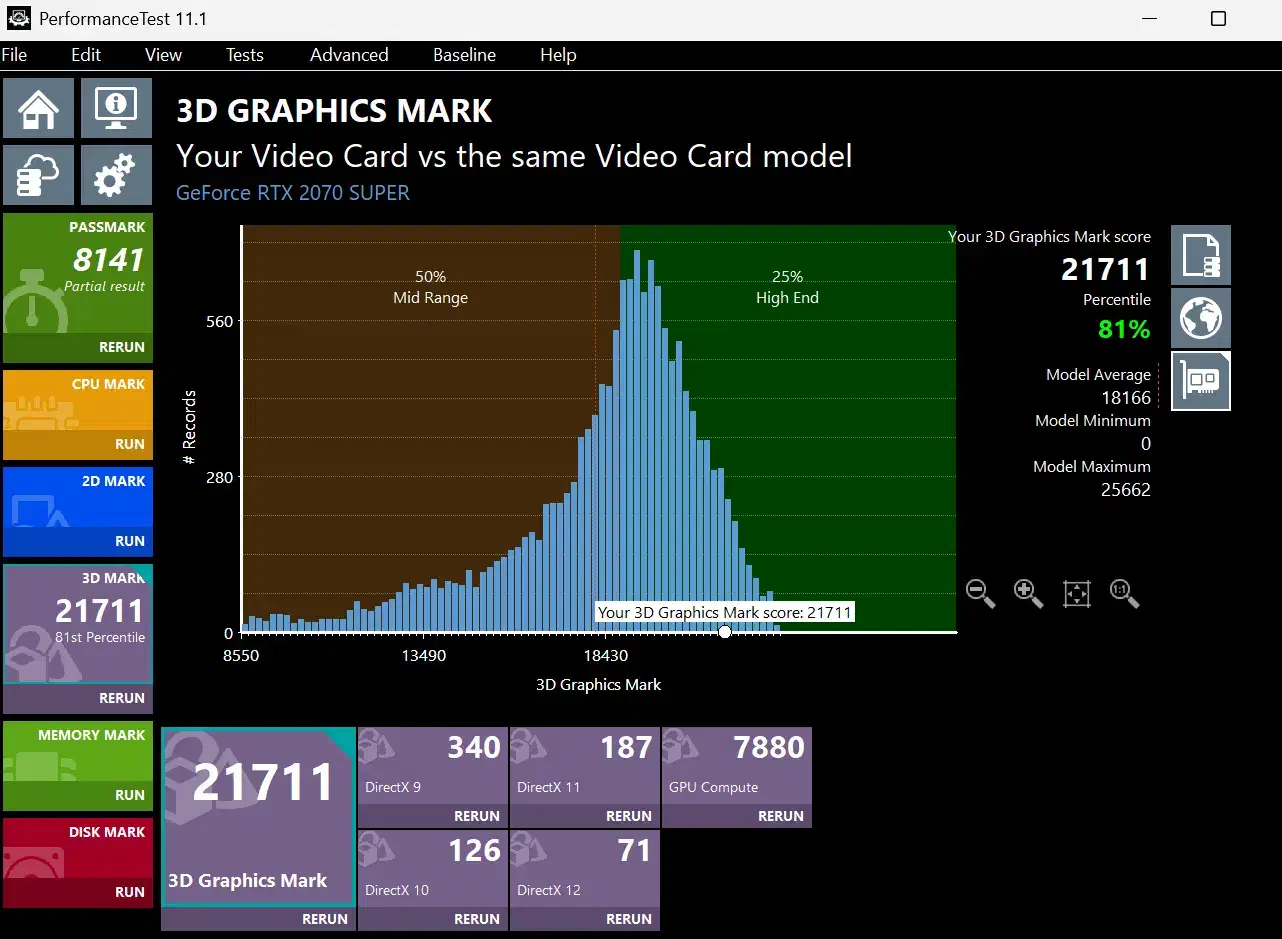Zoom out of the chart
The width and height of the screenshot is (1282, 939).
point(981,593)
